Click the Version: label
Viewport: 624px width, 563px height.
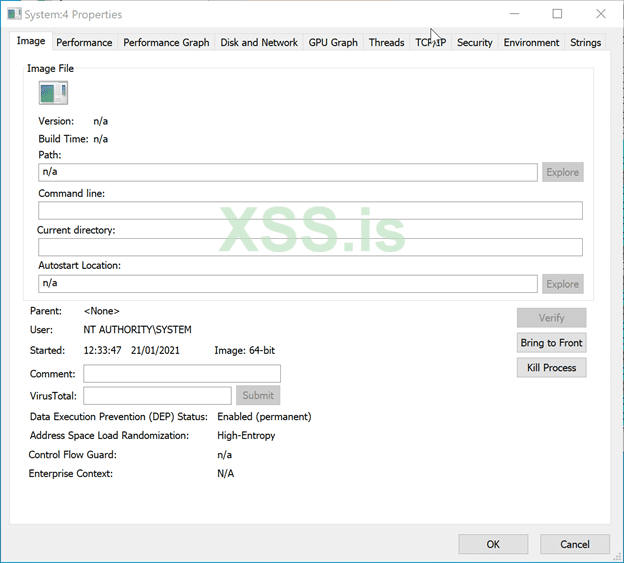(x=56, y=121)
